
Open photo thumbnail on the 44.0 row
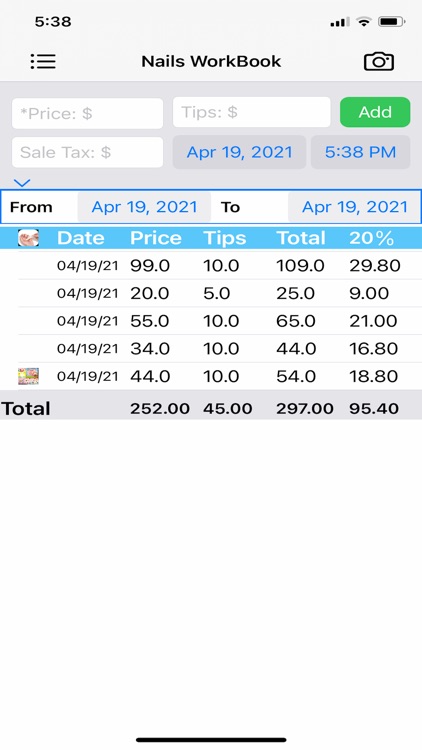28,376
